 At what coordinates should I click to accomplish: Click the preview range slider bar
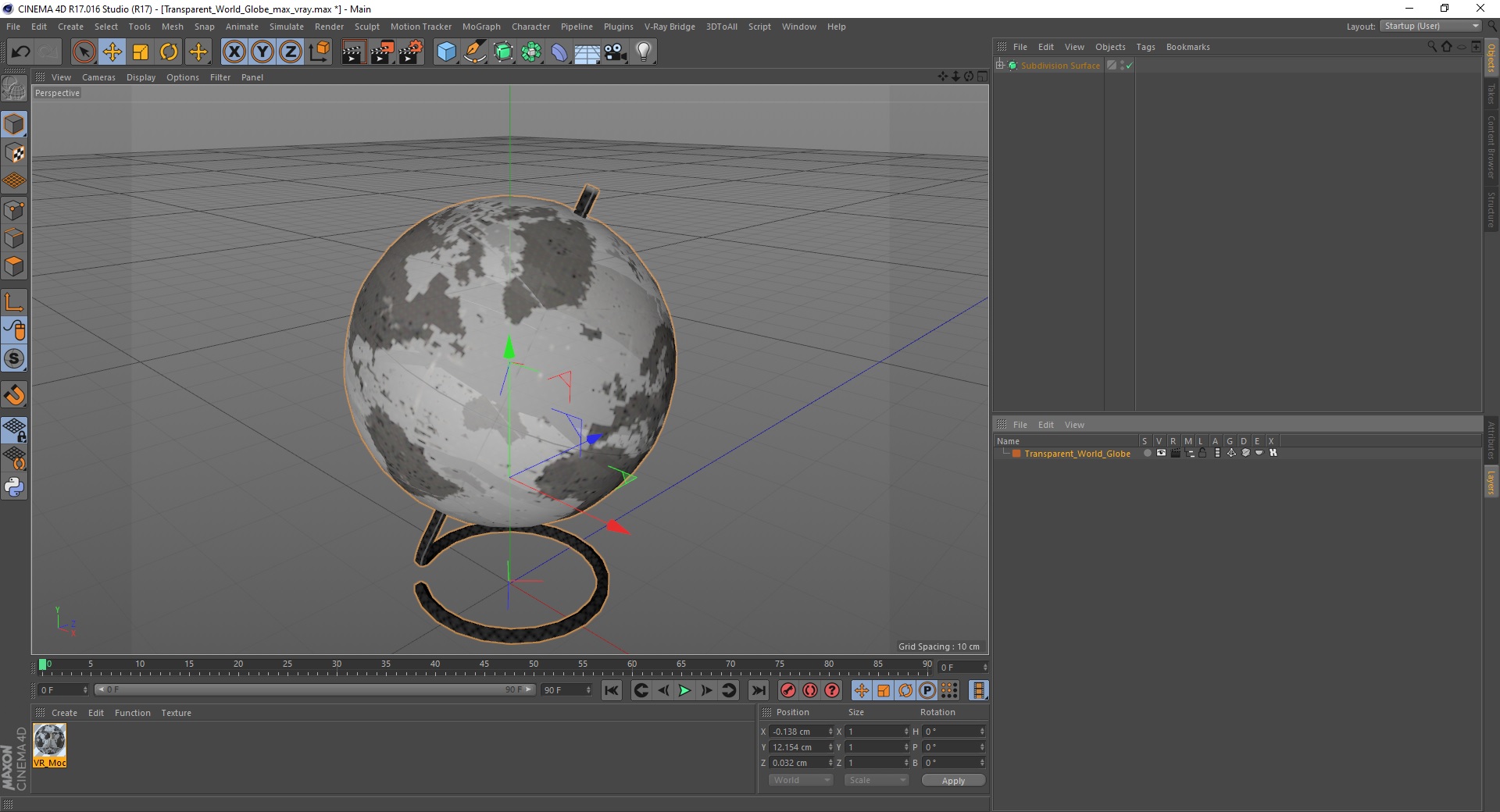click(315, 689)
